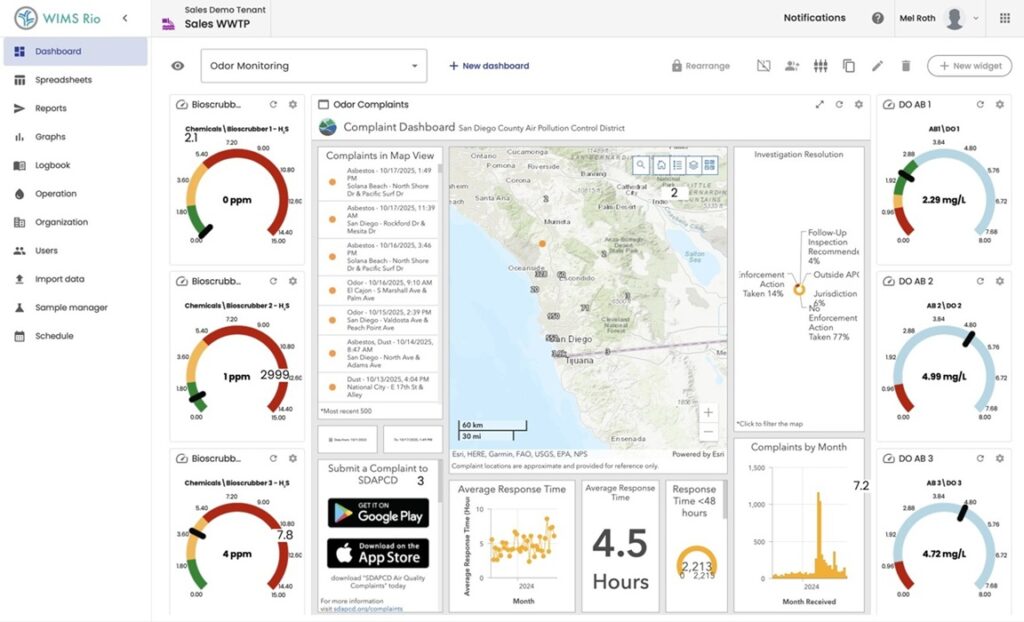The width and height of the screenshot is (1024, 622).
Task: Expand the Odor Complaints widget fullscreen
Action: 820,105
